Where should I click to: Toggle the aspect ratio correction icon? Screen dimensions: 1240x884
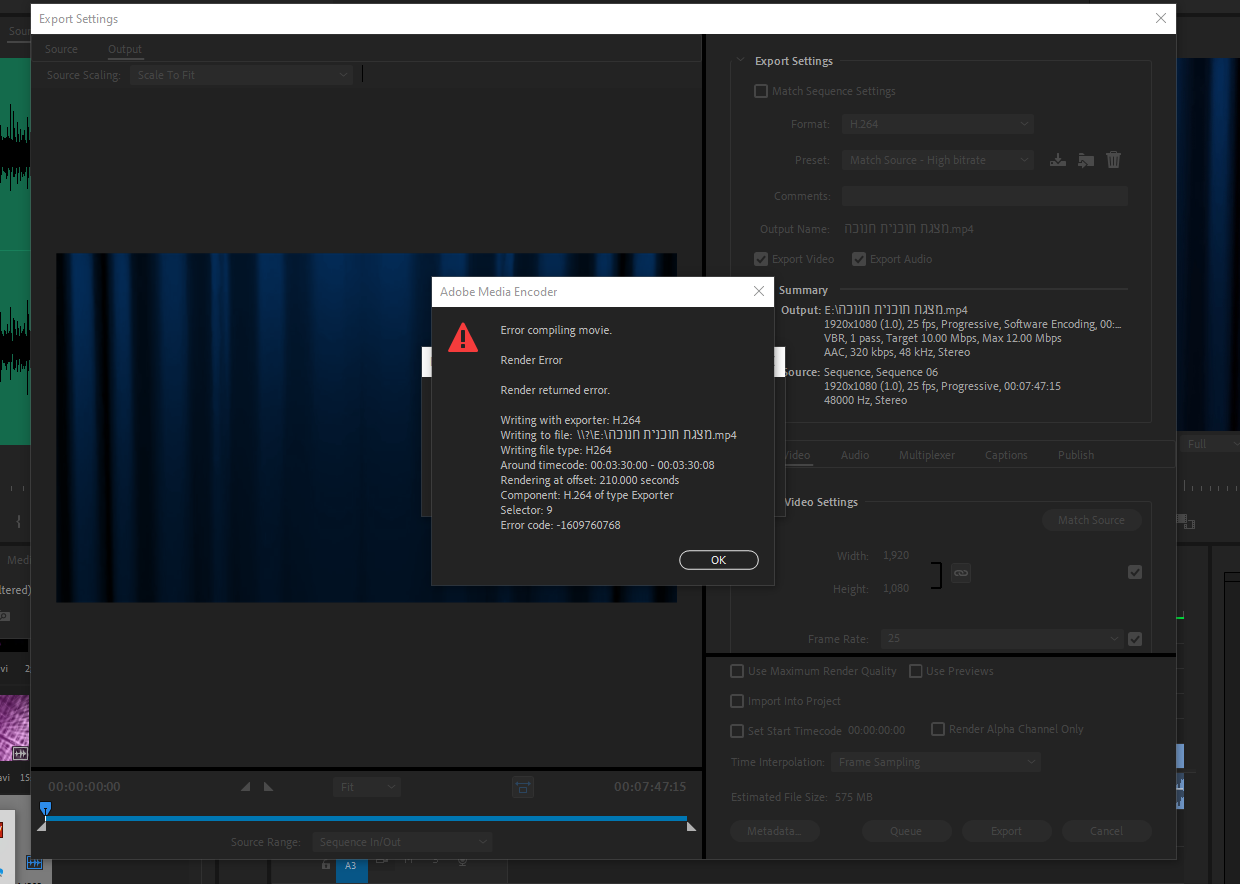pyautogui.click(x=523, y=787)
